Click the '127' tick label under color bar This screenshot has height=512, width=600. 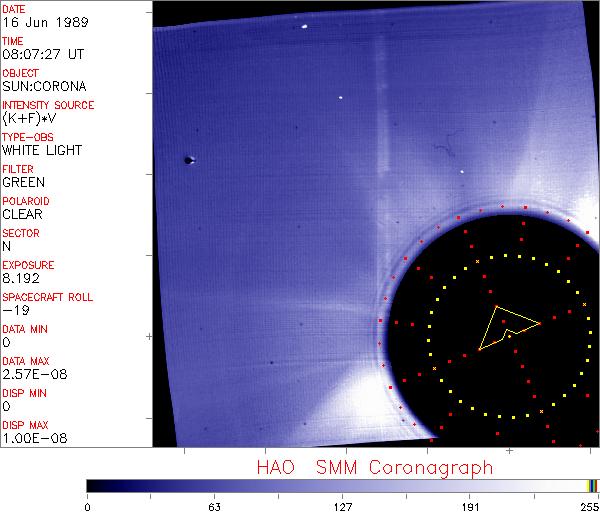[x=342, y=506]
